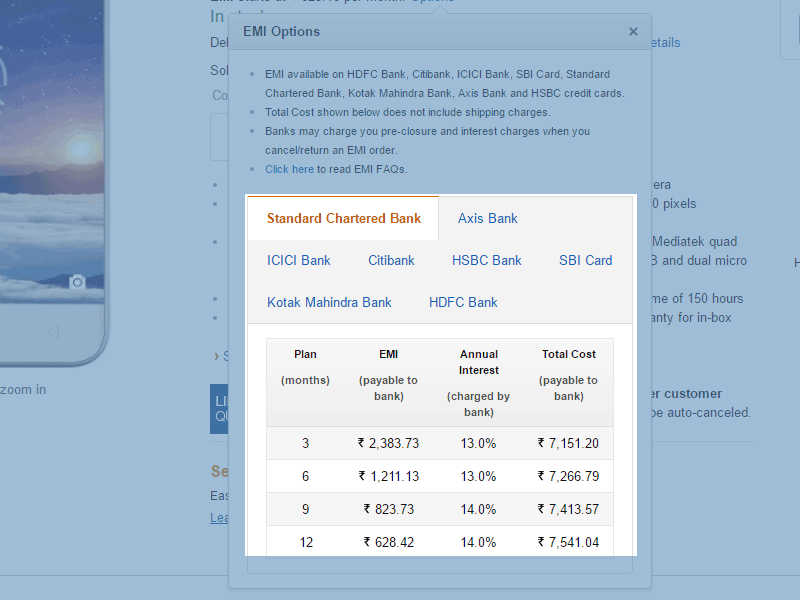This screenshot has width=800, height=600.
Task: Click the EMI value ₹ 2,383.73
Action: click(x=388, y=443)
